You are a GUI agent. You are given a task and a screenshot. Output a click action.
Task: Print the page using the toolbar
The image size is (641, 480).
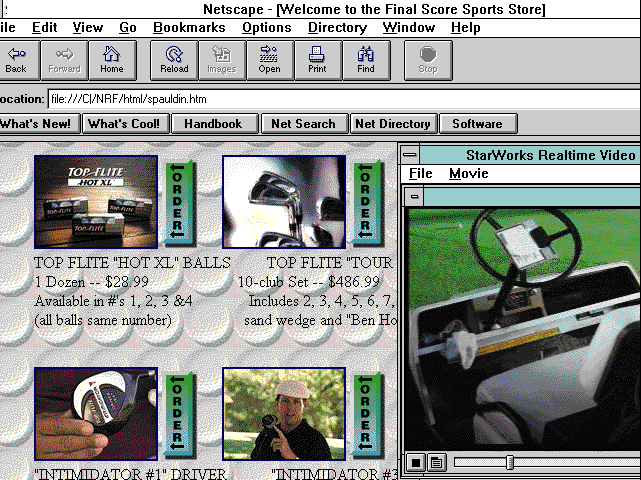click(x=317, y=60)
